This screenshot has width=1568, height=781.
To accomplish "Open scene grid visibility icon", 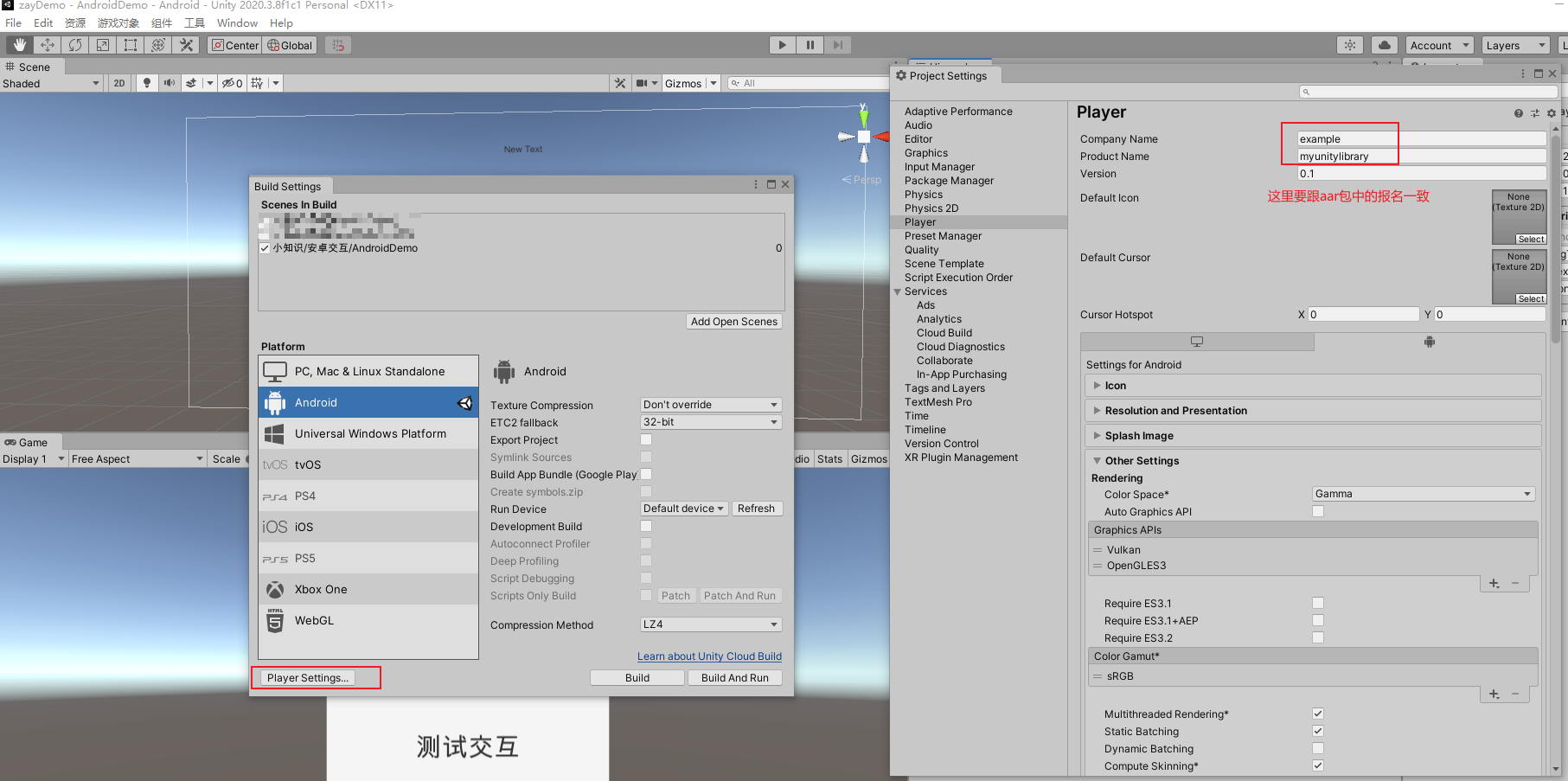I will pos(257,83).
